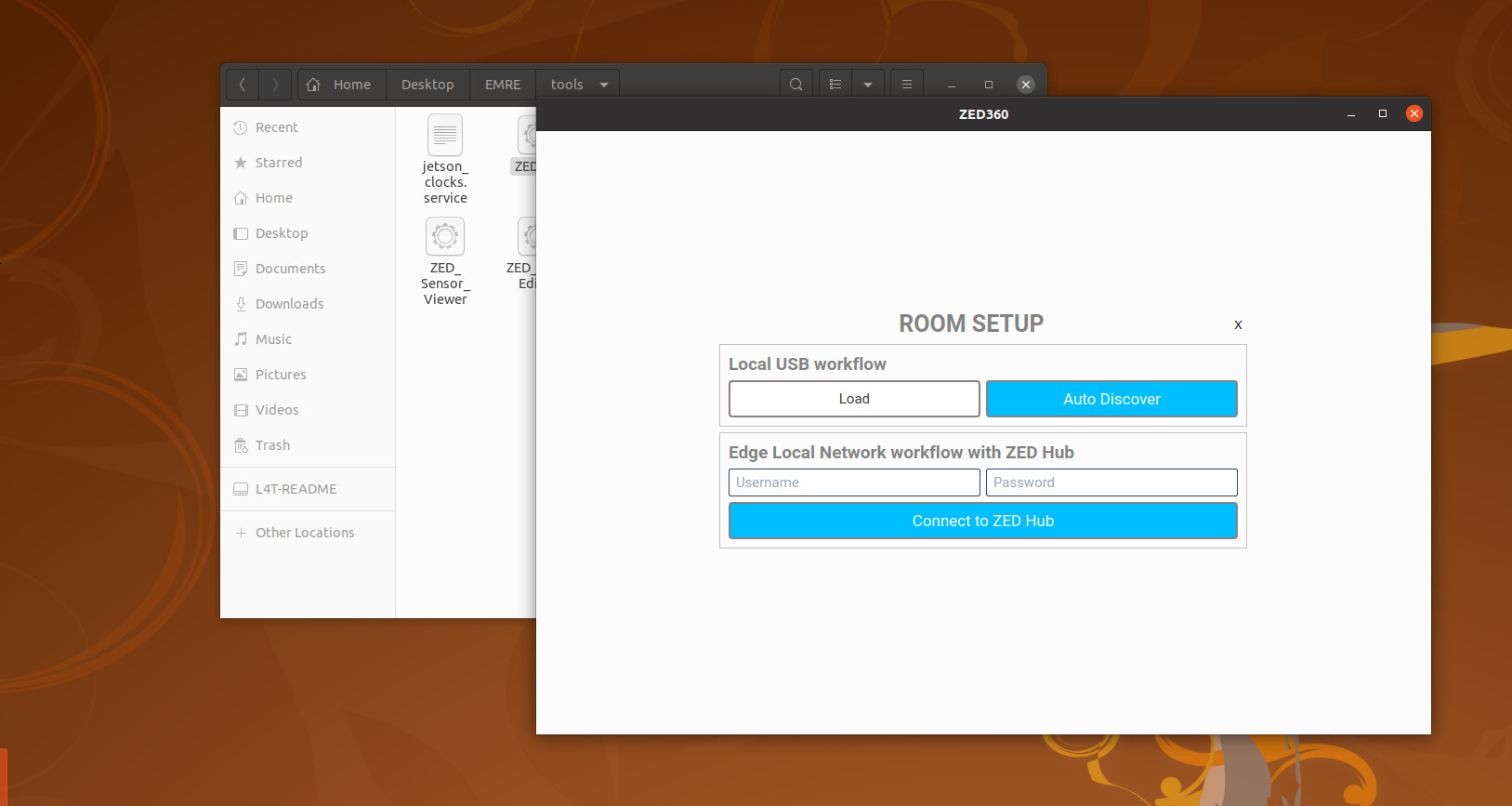
Task: Select the ZED_Sensor_Viewer file icon
Action: (445, 236)
